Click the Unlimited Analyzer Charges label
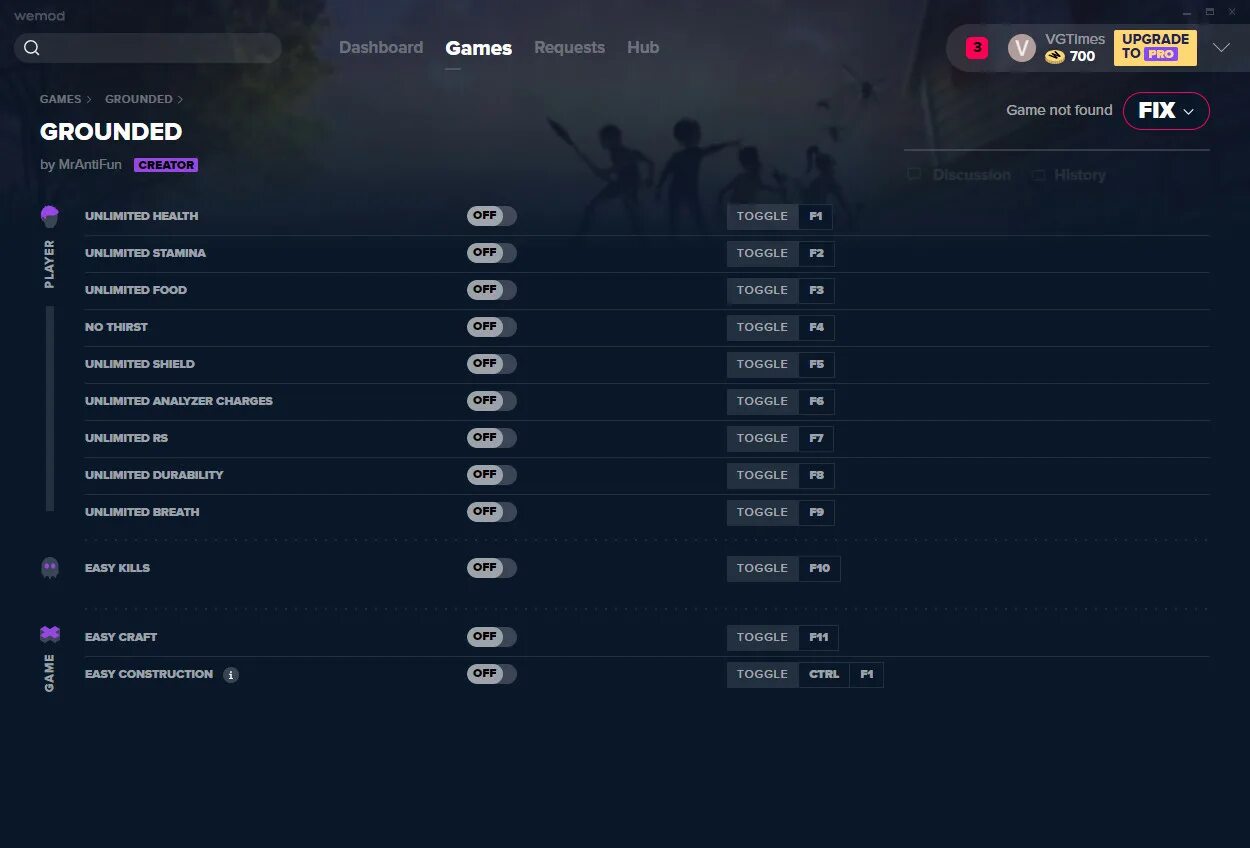The image size is (1250, 848). click(179, 401)
